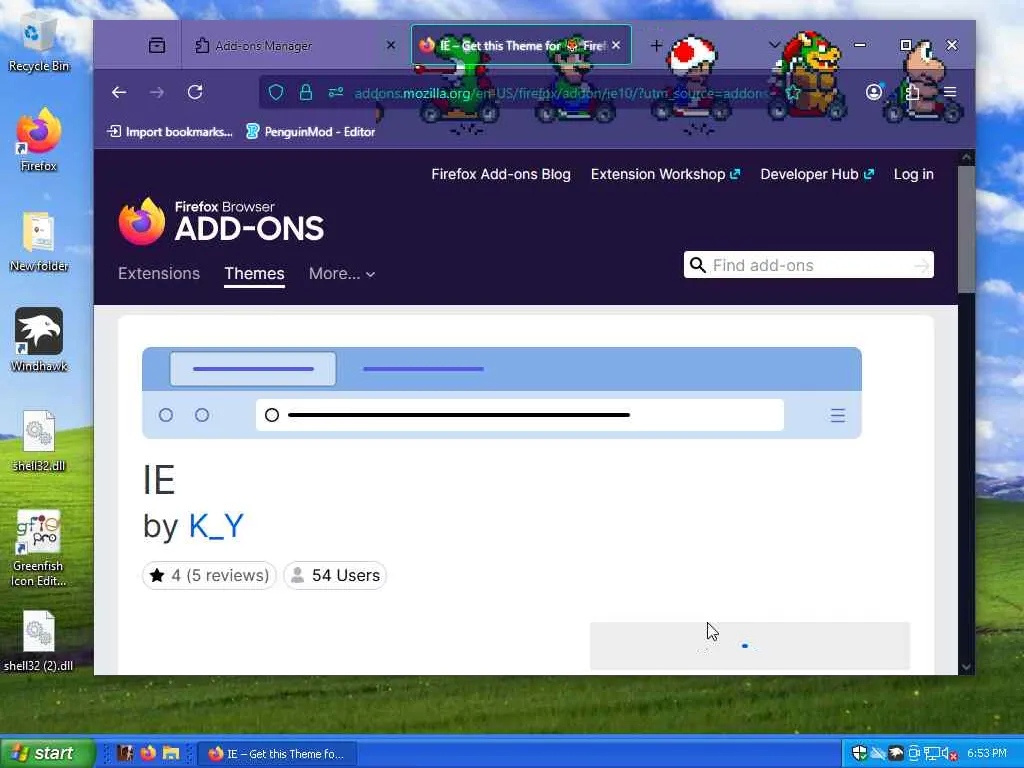Open author K_Y's profile link
The image size is (1024, 768).
click(x=216, y=526)
